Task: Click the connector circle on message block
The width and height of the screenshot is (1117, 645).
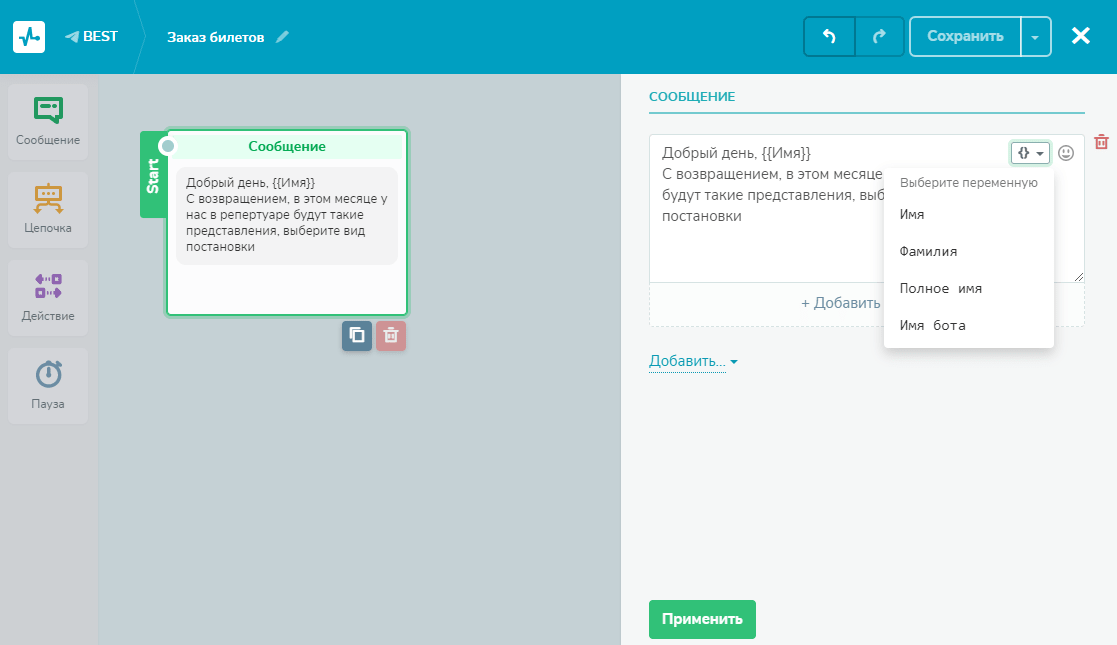Action: pos(168,146)
